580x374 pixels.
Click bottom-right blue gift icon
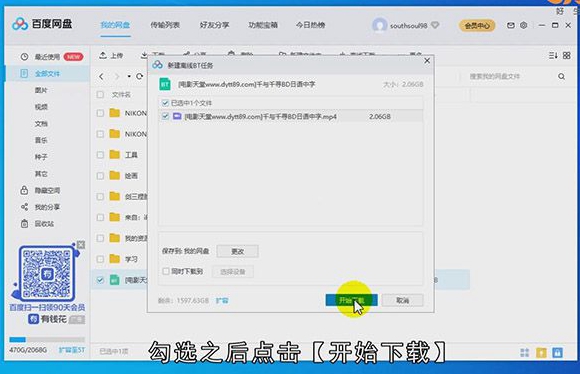pyautogui.click(x=557, y=353)
